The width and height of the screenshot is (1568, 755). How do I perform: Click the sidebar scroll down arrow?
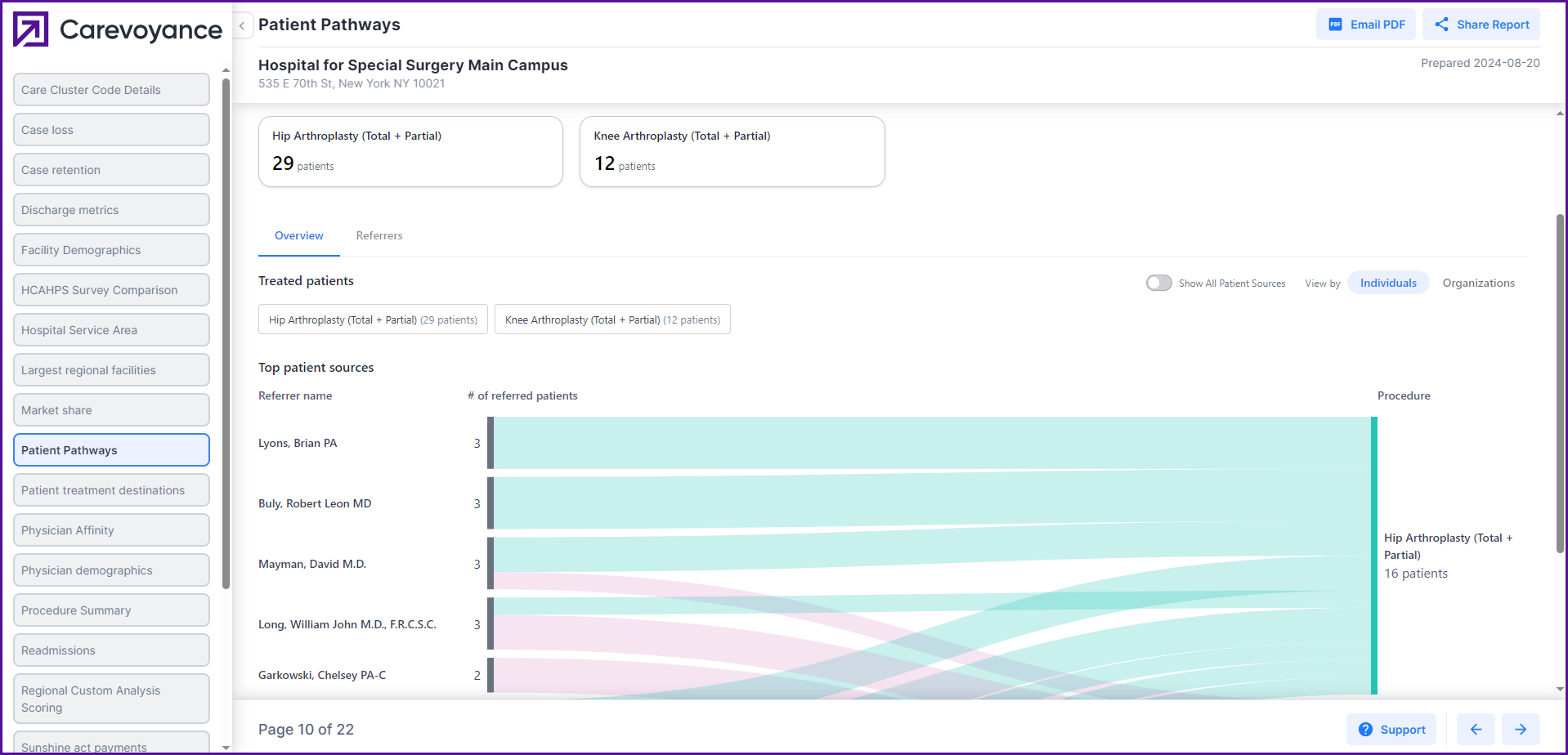tap(226, 747)
